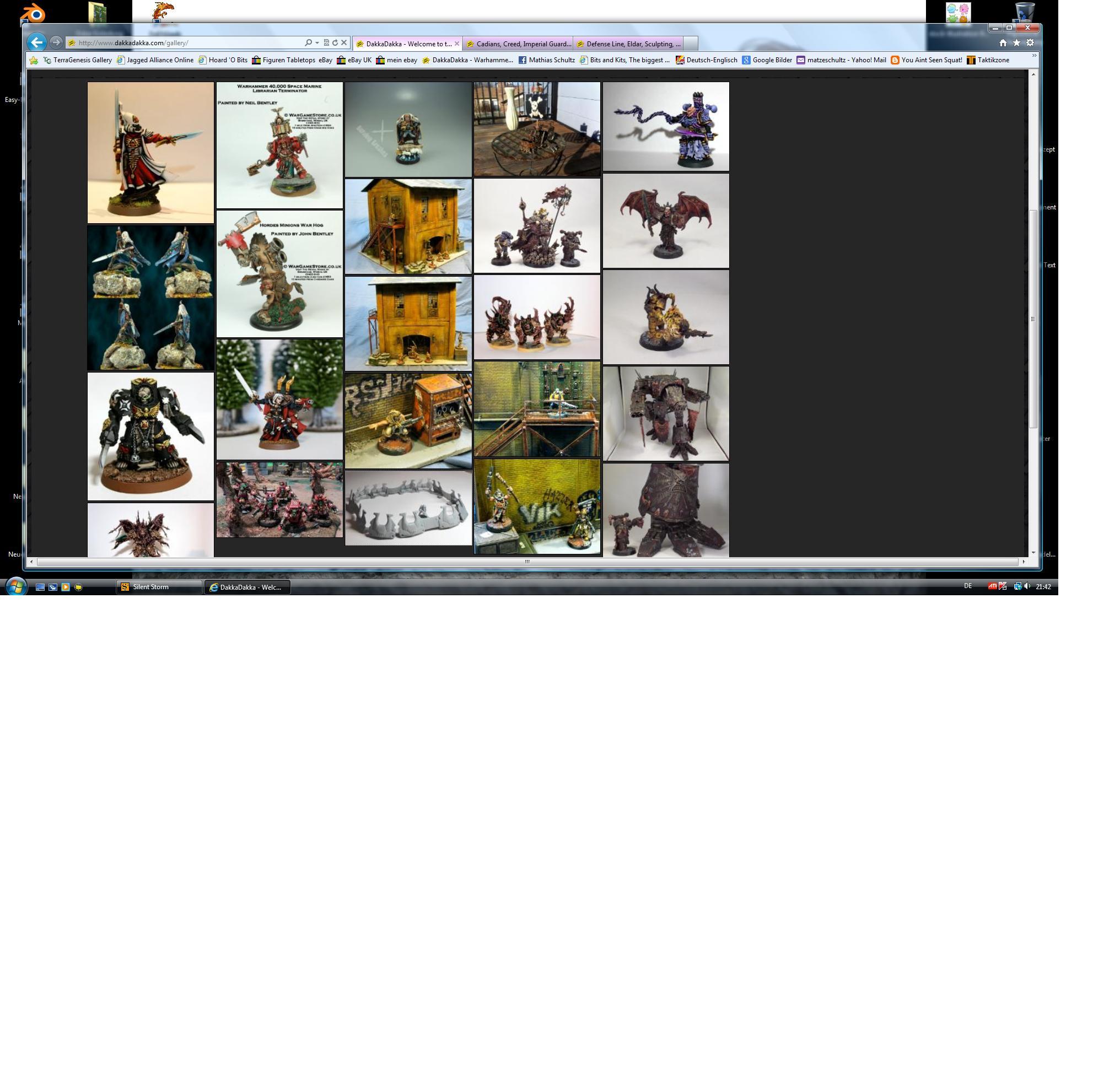Image resolution: width=1120 pixels, height=1078 pixels.
Task: Open the red winged daemon thumbnail
Action: pyautogui.click(x=666, y=220)
